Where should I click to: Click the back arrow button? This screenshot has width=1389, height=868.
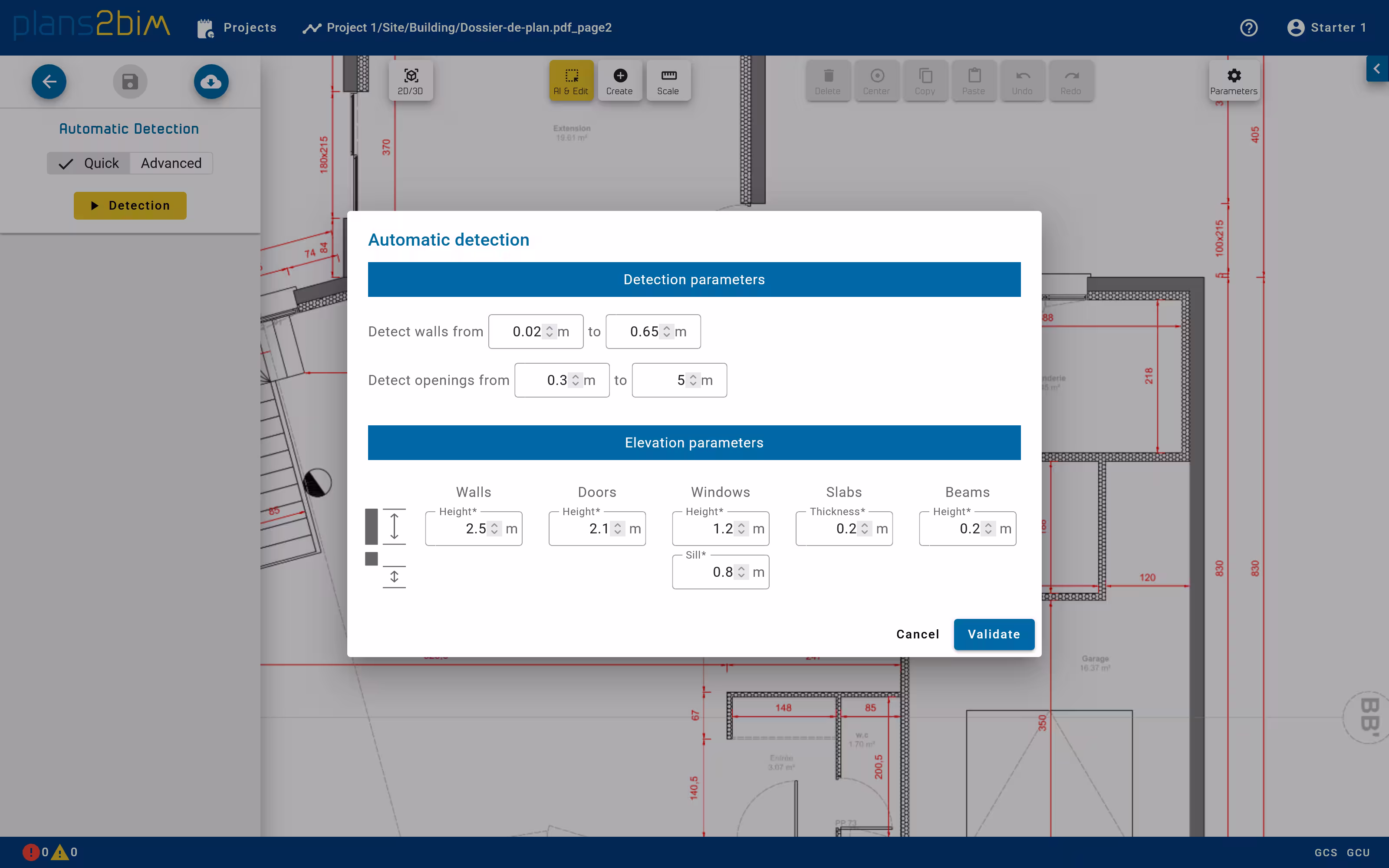click(x=49, y=82)
